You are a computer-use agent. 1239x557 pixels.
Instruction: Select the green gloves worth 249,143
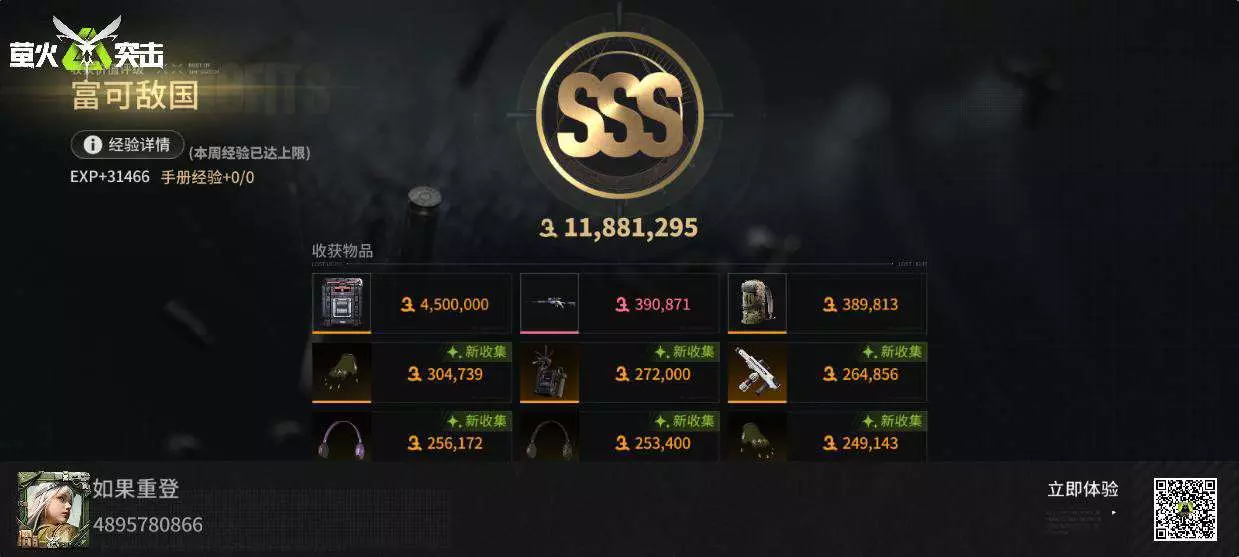(x=827, y=437)
